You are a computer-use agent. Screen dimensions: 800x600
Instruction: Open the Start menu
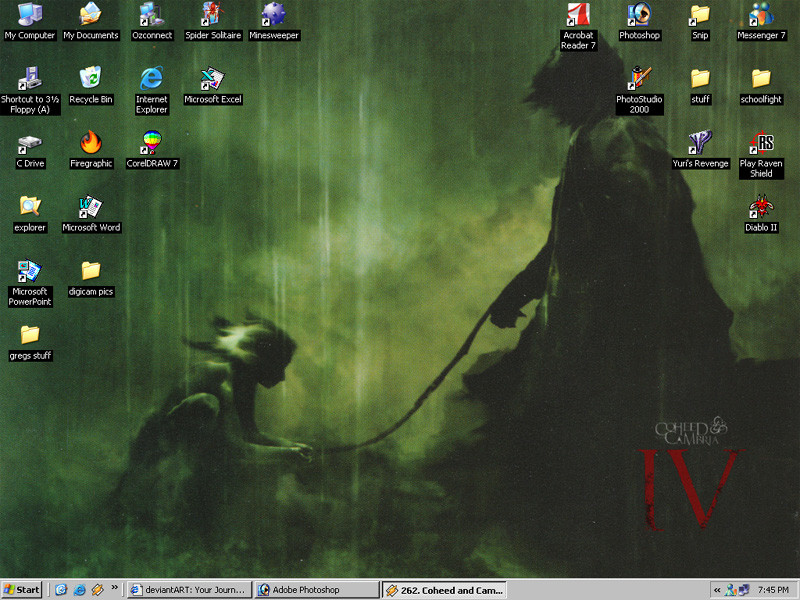21,590
